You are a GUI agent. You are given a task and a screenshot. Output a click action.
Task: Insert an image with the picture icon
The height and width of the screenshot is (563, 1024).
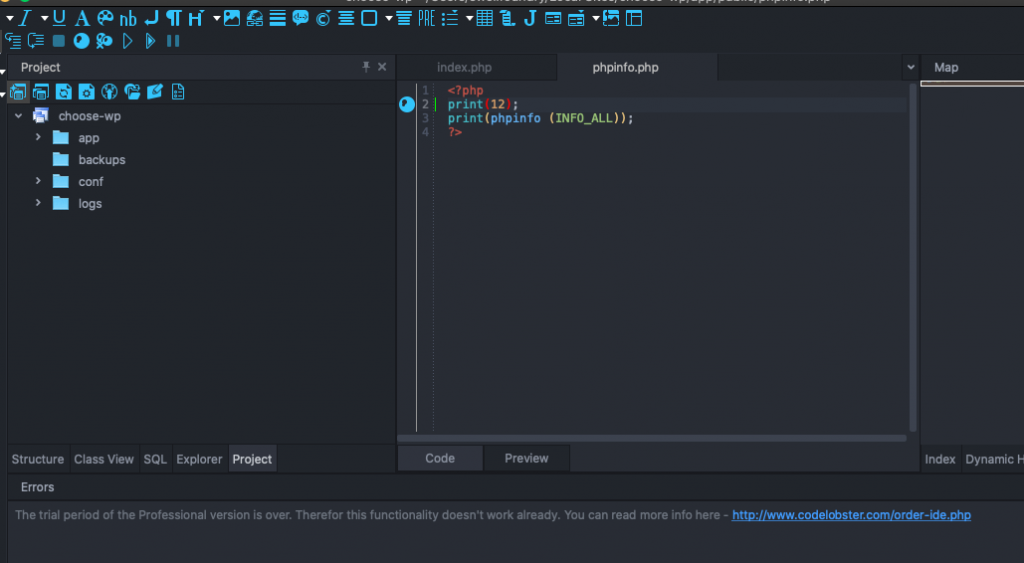coord(232,18)
